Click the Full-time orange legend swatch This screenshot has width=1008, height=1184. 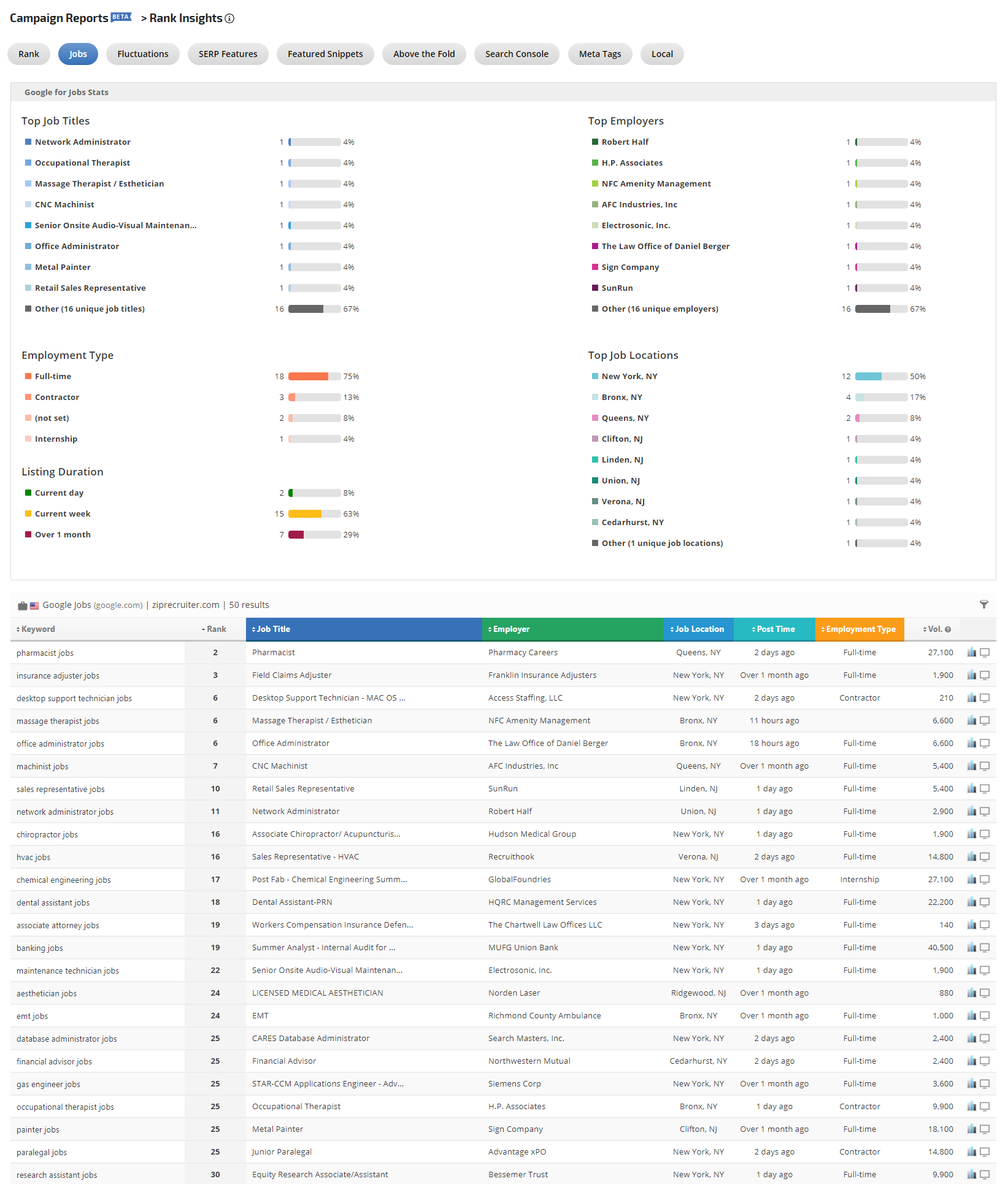click(28, 376)
